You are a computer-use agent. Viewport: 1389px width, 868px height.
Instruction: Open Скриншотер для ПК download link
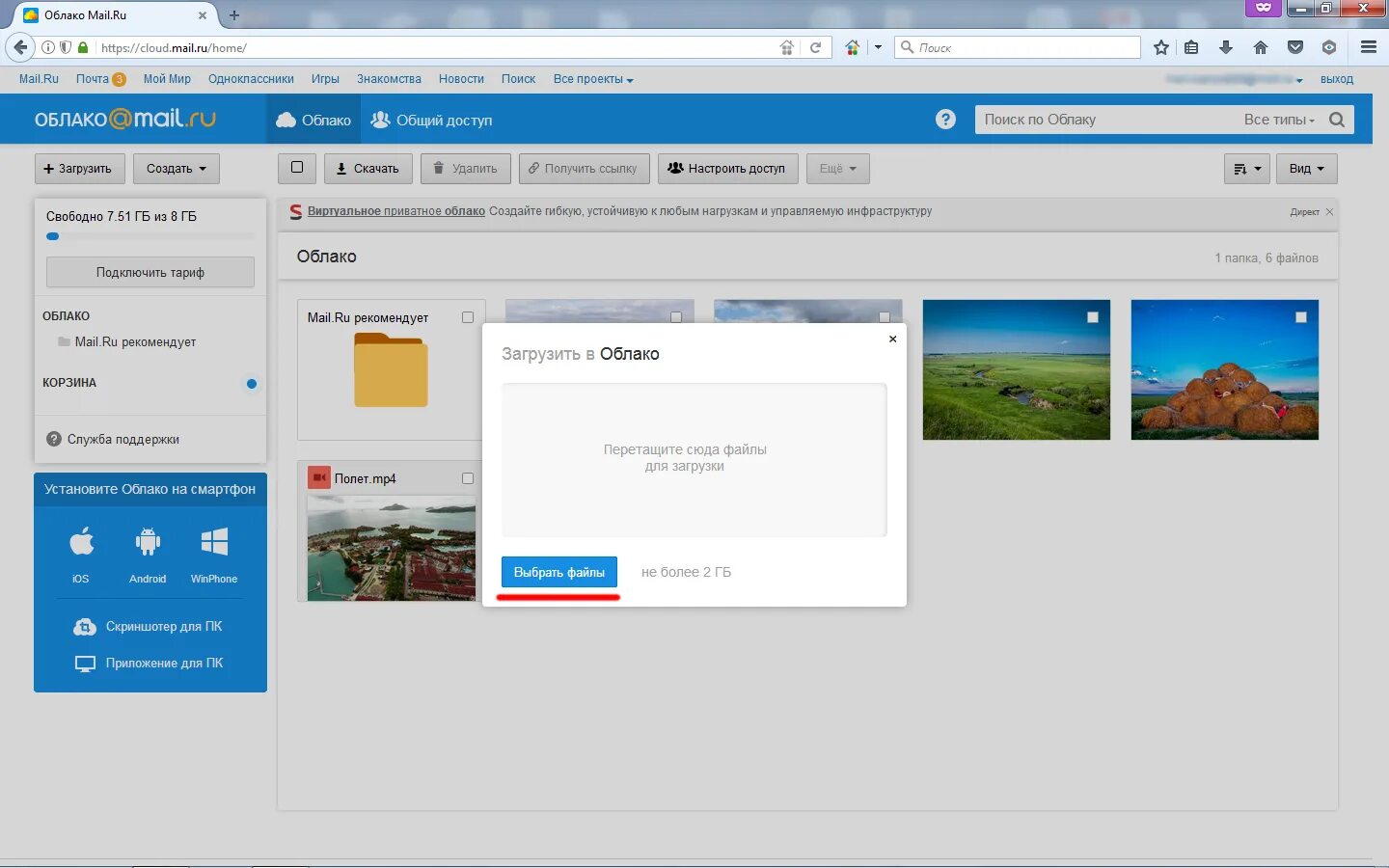[149, 627]
